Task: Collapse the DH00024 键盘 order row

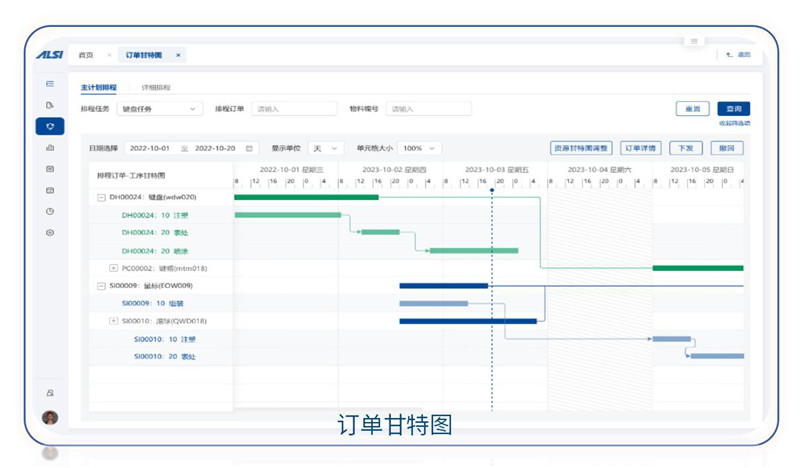Action: [x=101, y=197]
